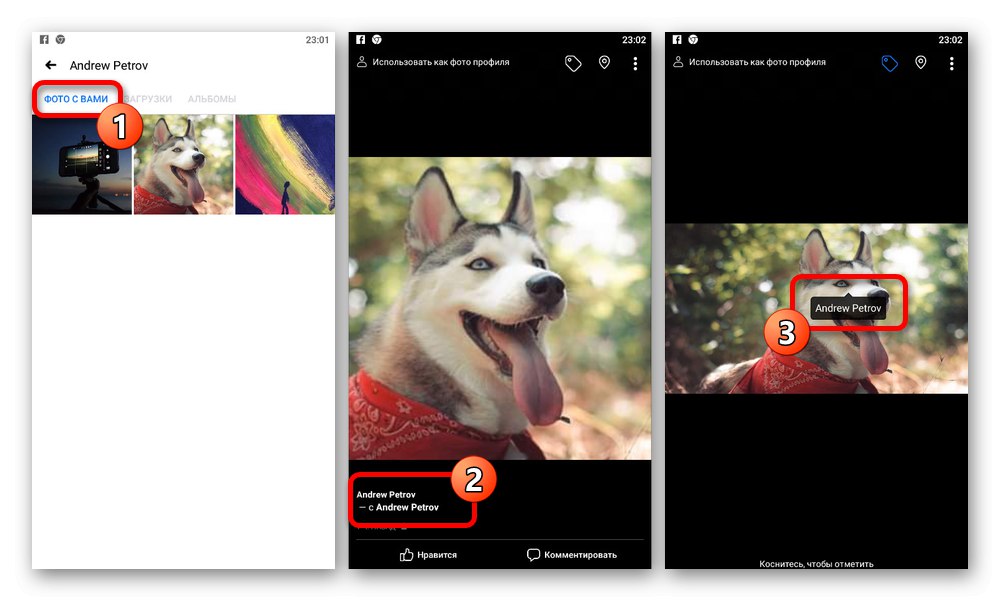This screenshot has height=601, width=1000.
Task: Open the colorful rainbow painting thumbnail
Action: 285,164
